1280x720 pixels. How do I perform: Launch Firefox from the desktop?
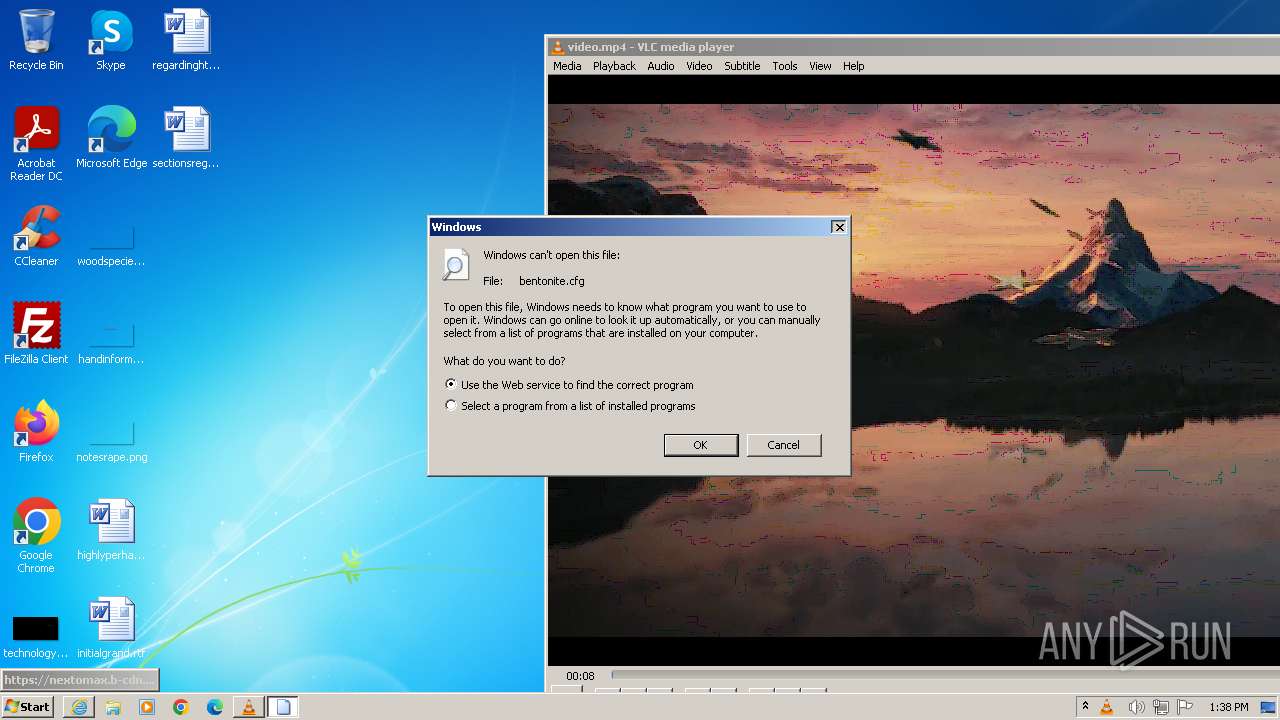click(36, 432)
